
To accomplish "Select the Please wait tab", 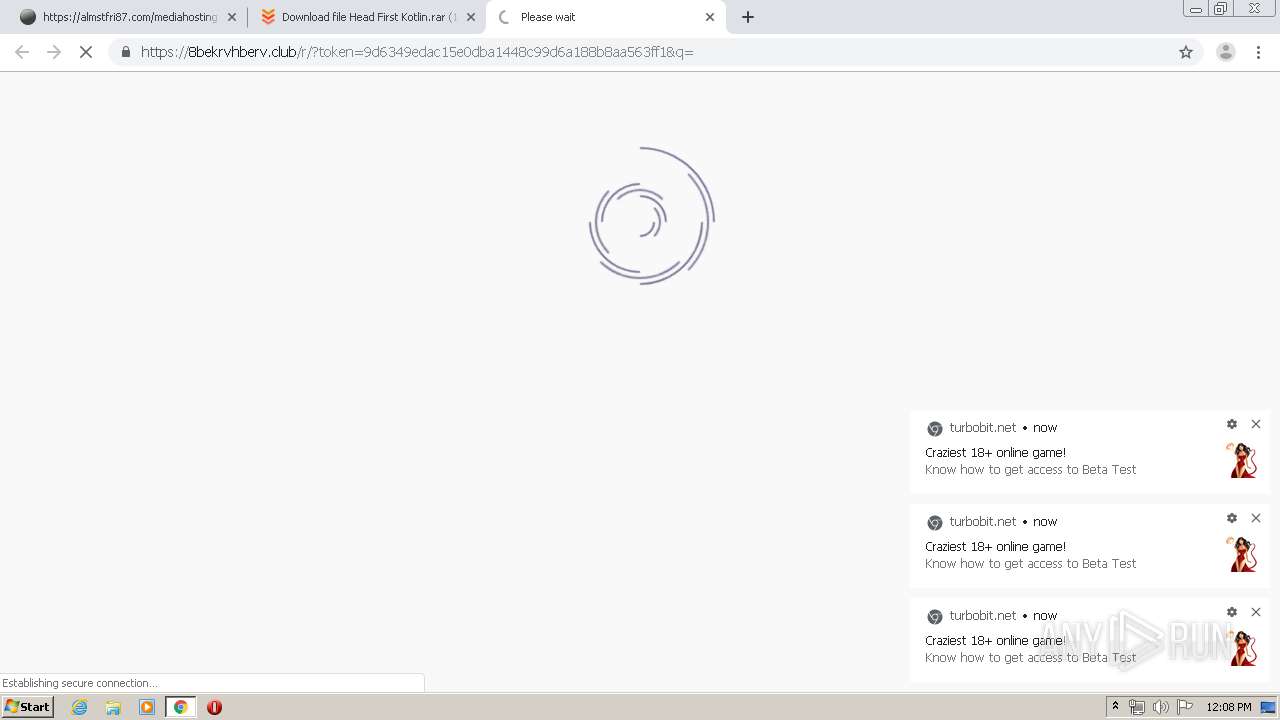I will (x=605, y=17).
